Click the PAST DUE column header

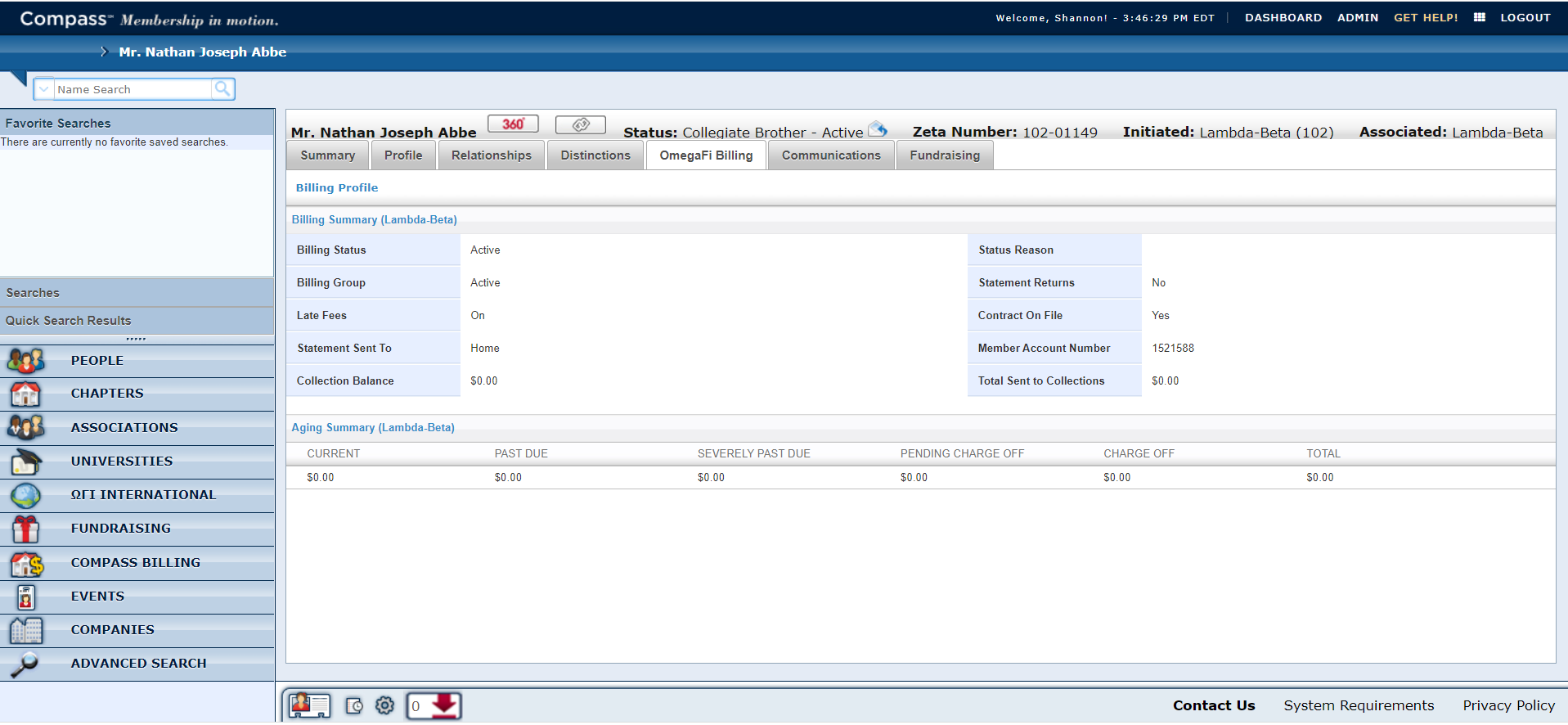[x=521, y=453]
